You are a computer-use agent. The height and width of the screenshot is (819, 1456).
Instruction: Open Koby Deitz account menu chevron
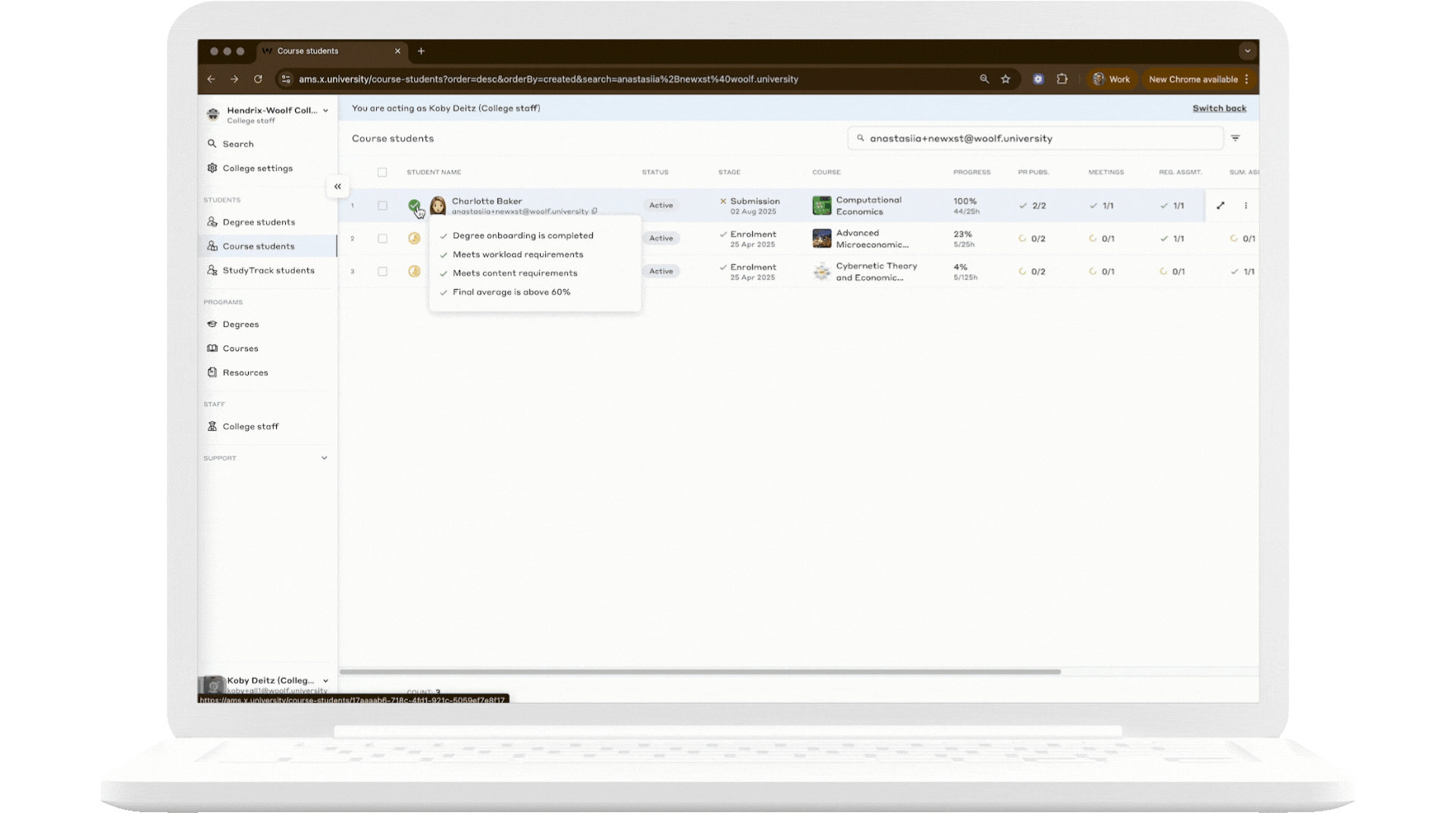click(325, 681)
